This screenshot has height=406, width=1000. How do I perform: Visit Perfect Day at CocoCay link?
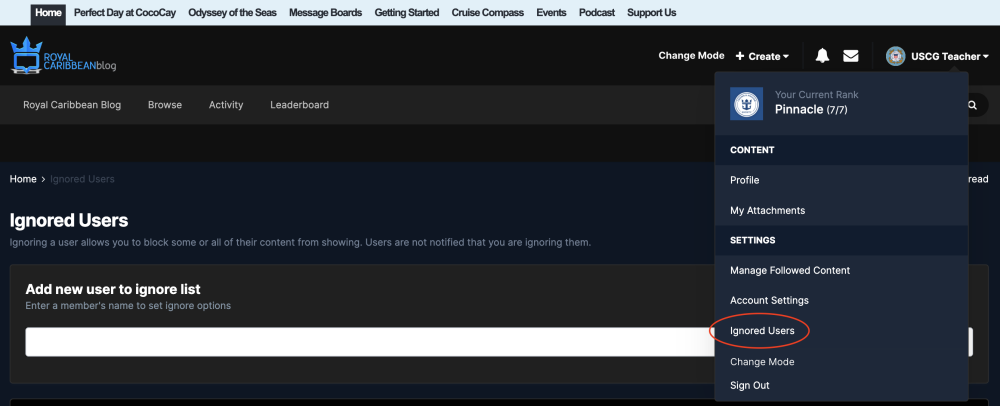[125, 13]
